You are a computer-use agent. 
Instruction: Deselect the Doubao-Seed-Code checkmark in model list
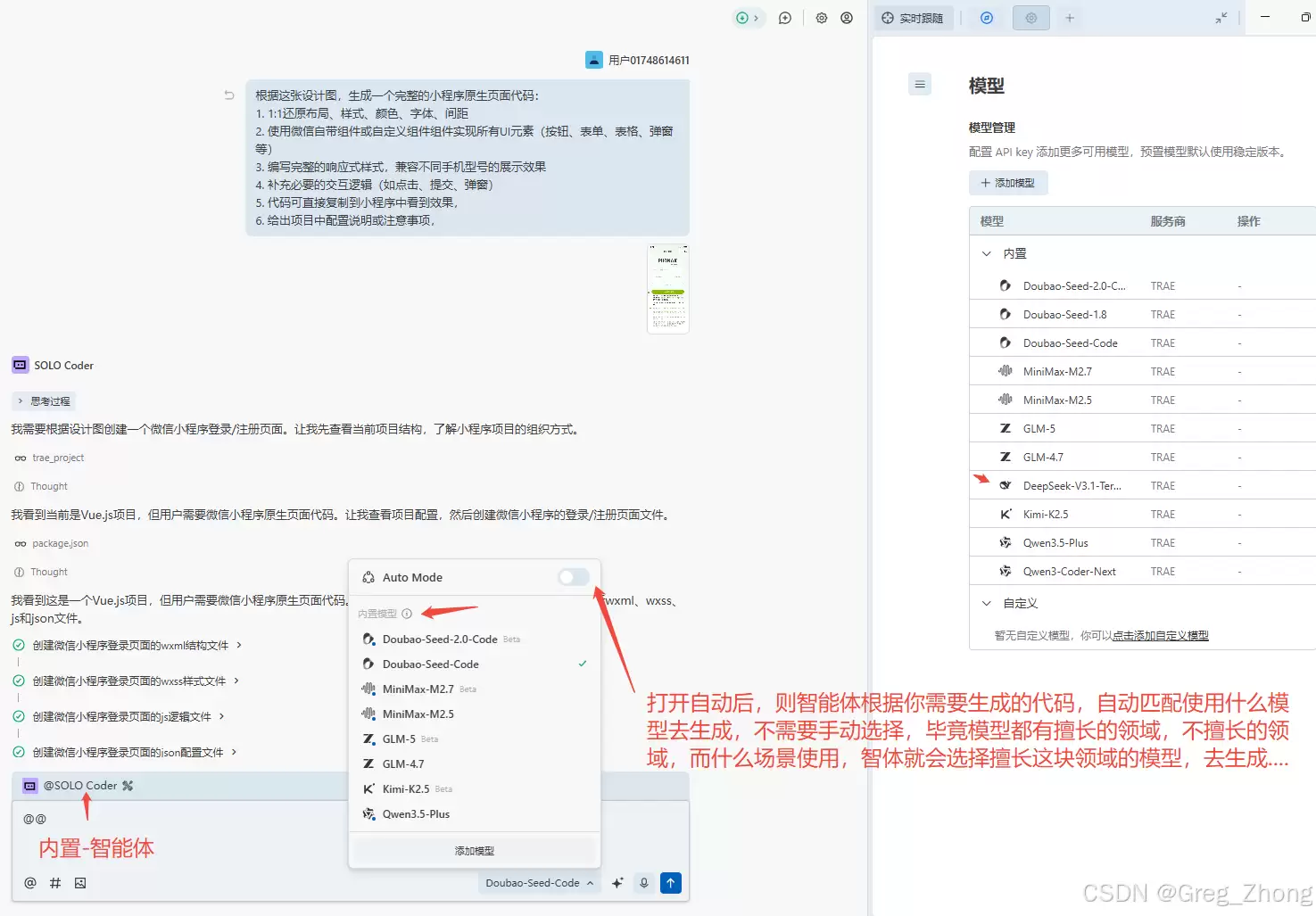[583, 664]
